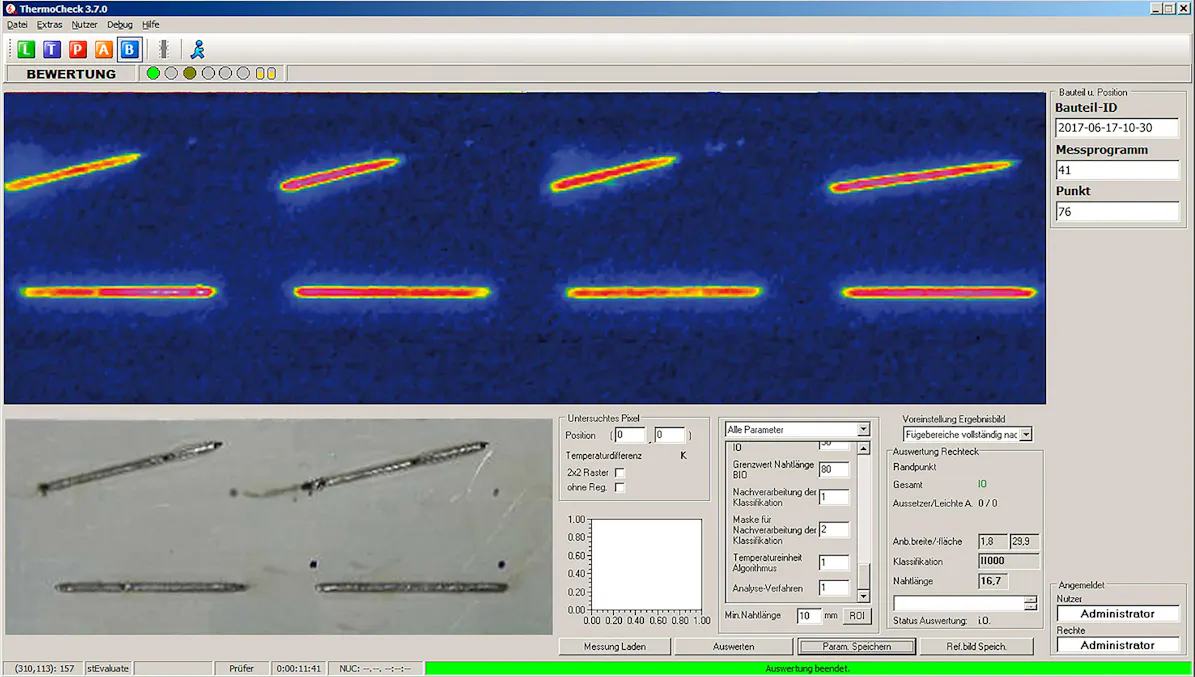This screenshot has height=677, width=1195.
Task: Click the Min.Nahtlänge input field
Action: [x=810, y=616]
